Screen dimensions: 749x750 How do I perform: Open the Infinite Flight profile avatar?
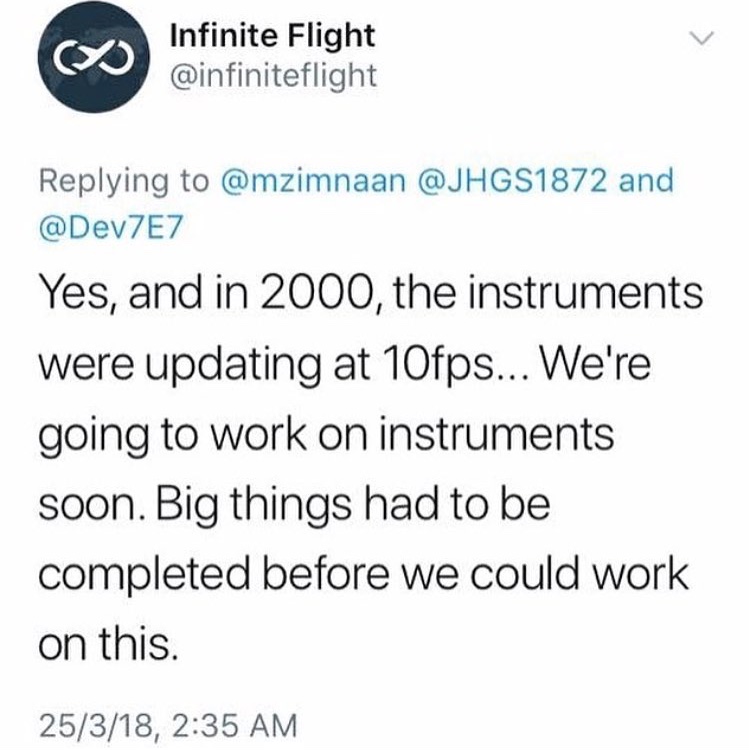point(94,57)
